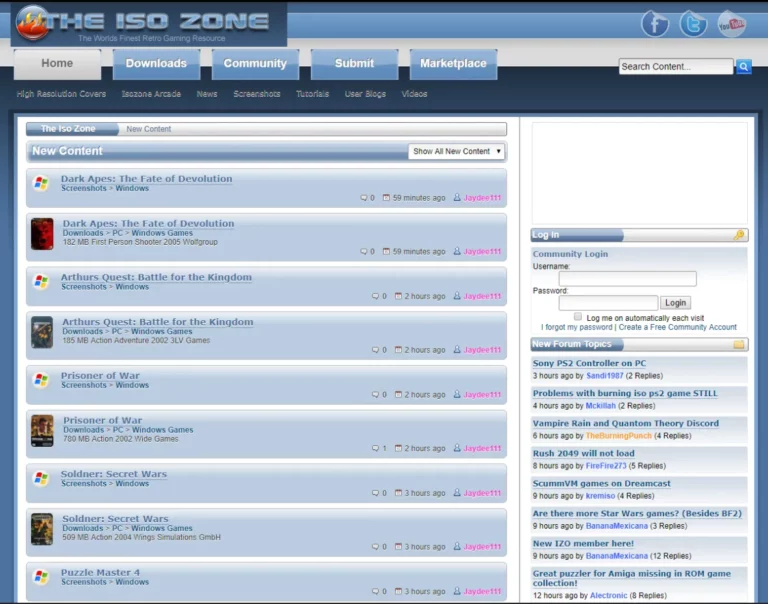The image size is (768, 604).
Task: Go to the Home tab
Action: 57,64
